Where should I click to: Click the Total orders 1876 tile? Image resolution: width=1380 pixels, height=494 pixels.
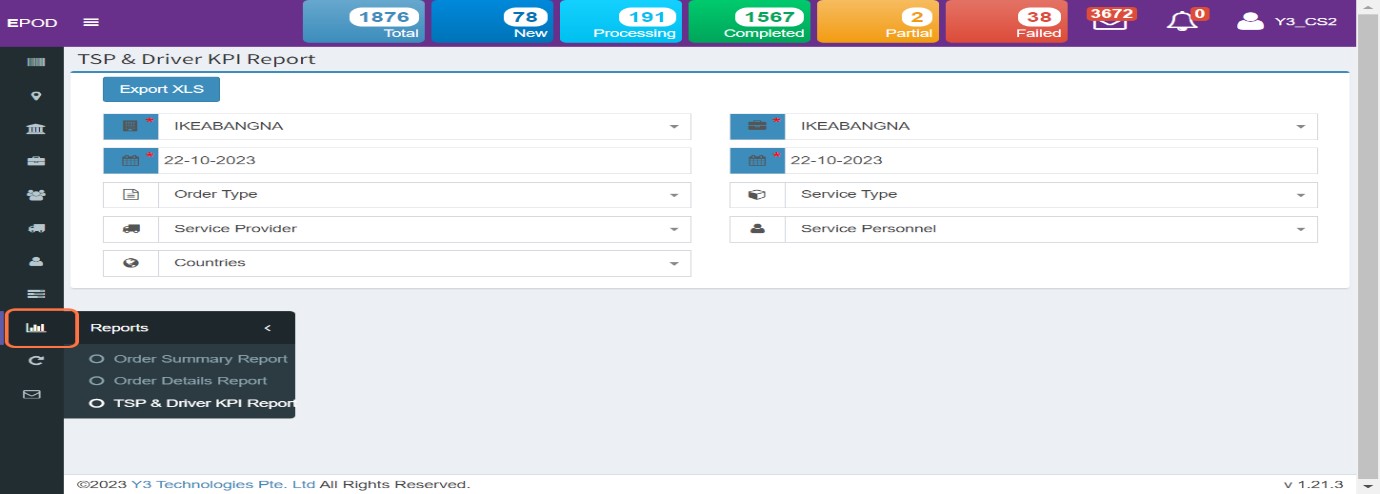click(x=363, y=21)
